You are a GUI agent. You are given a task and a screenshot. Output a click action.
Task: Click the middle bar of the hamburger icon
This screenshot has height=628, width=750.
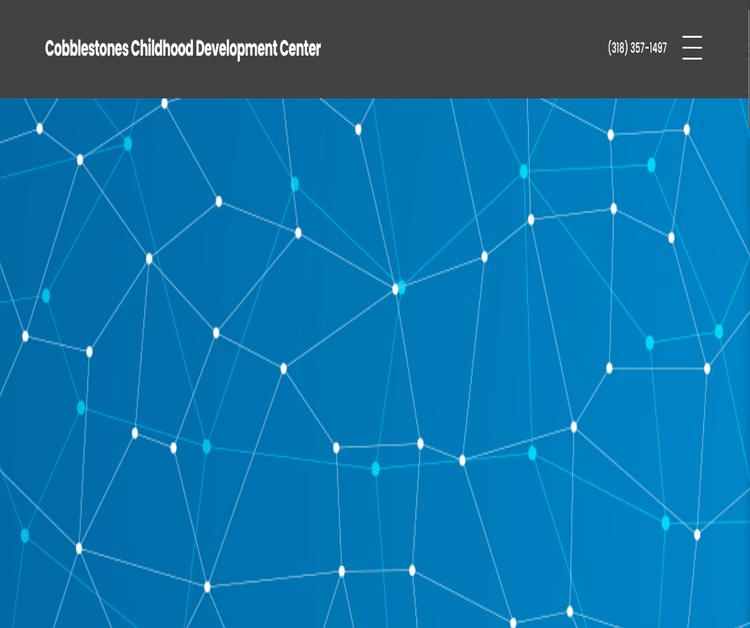pos(692,48)
